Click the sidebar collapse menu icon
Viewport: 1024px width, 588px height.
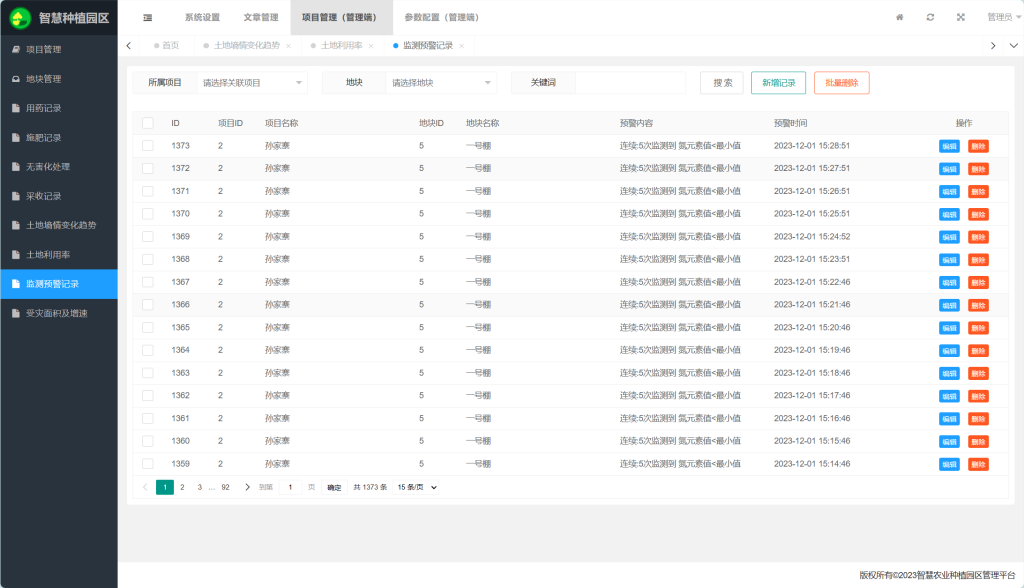pyautogui.click(x=148, y=17)
